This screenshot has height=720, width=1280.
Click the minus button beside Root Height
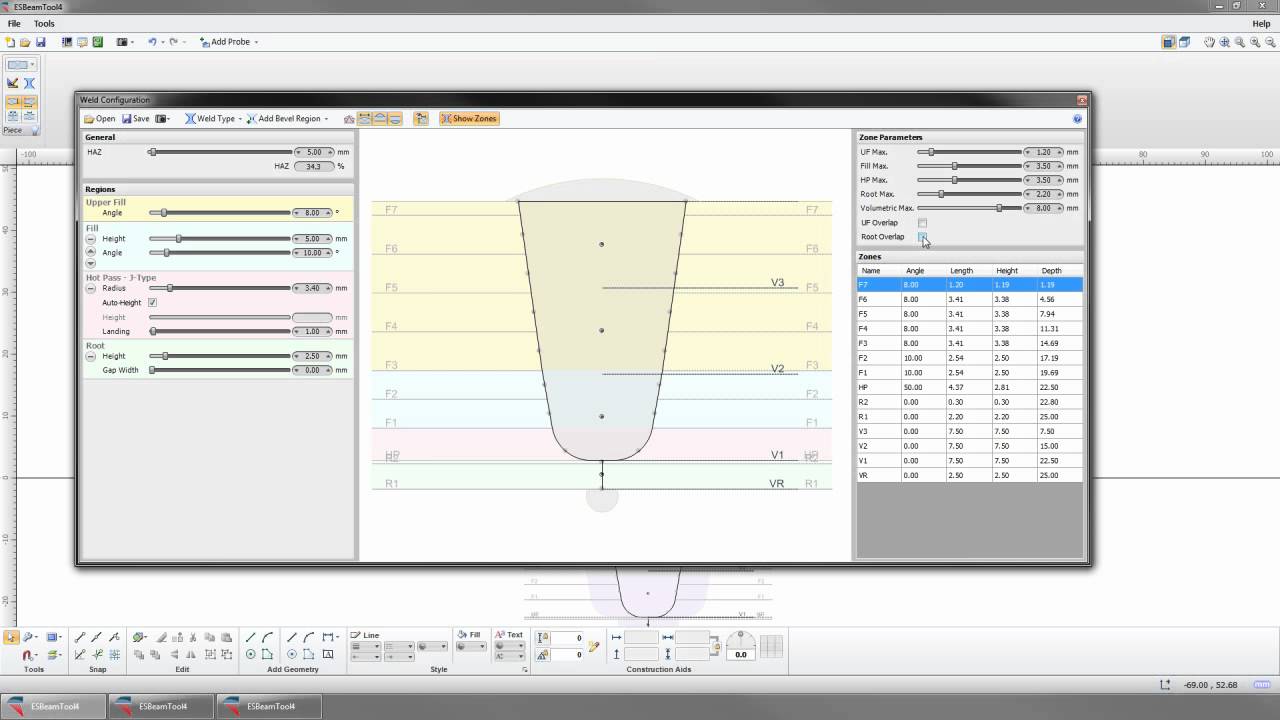91,356
